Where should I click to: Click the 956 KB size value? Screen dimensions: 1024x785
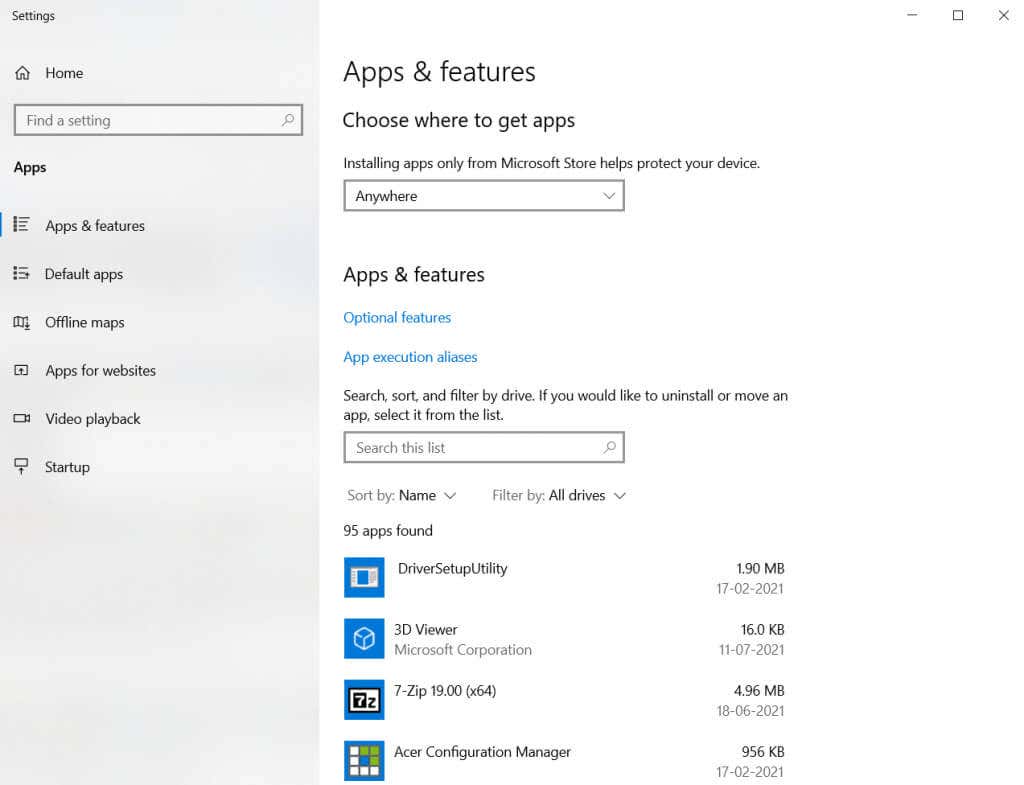point(763,752)
